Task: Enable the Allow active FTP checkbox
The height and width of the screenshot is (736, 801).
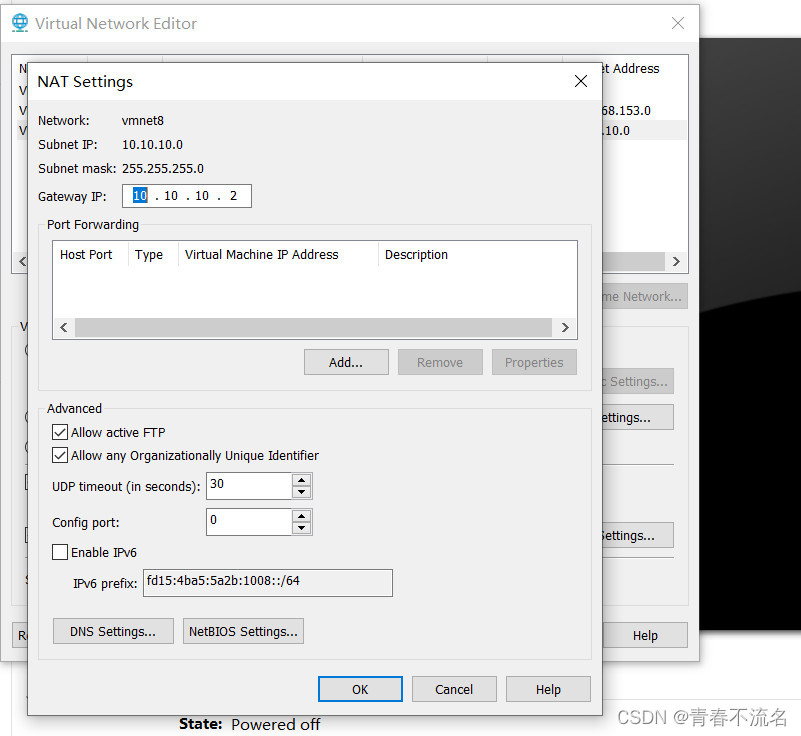Action: [x=60, y=432]
